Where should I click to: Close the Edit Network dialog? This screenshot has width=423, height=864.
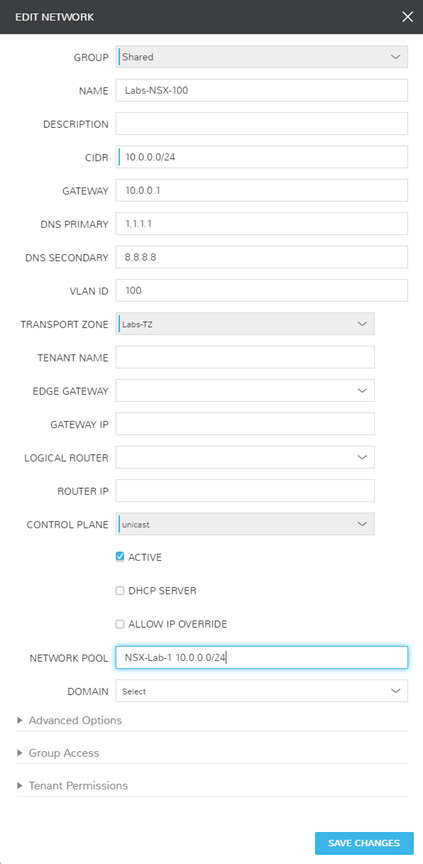pyautogui.click(x=408, y=17)
